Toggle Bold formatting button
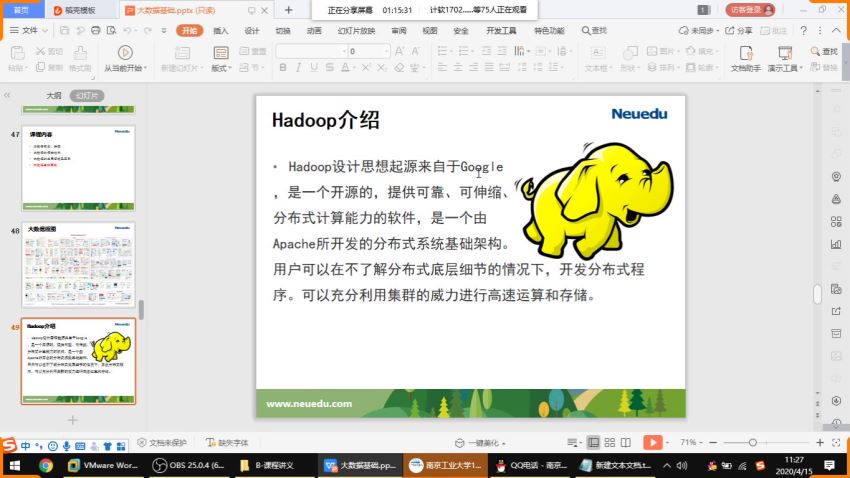 [283, 67]
